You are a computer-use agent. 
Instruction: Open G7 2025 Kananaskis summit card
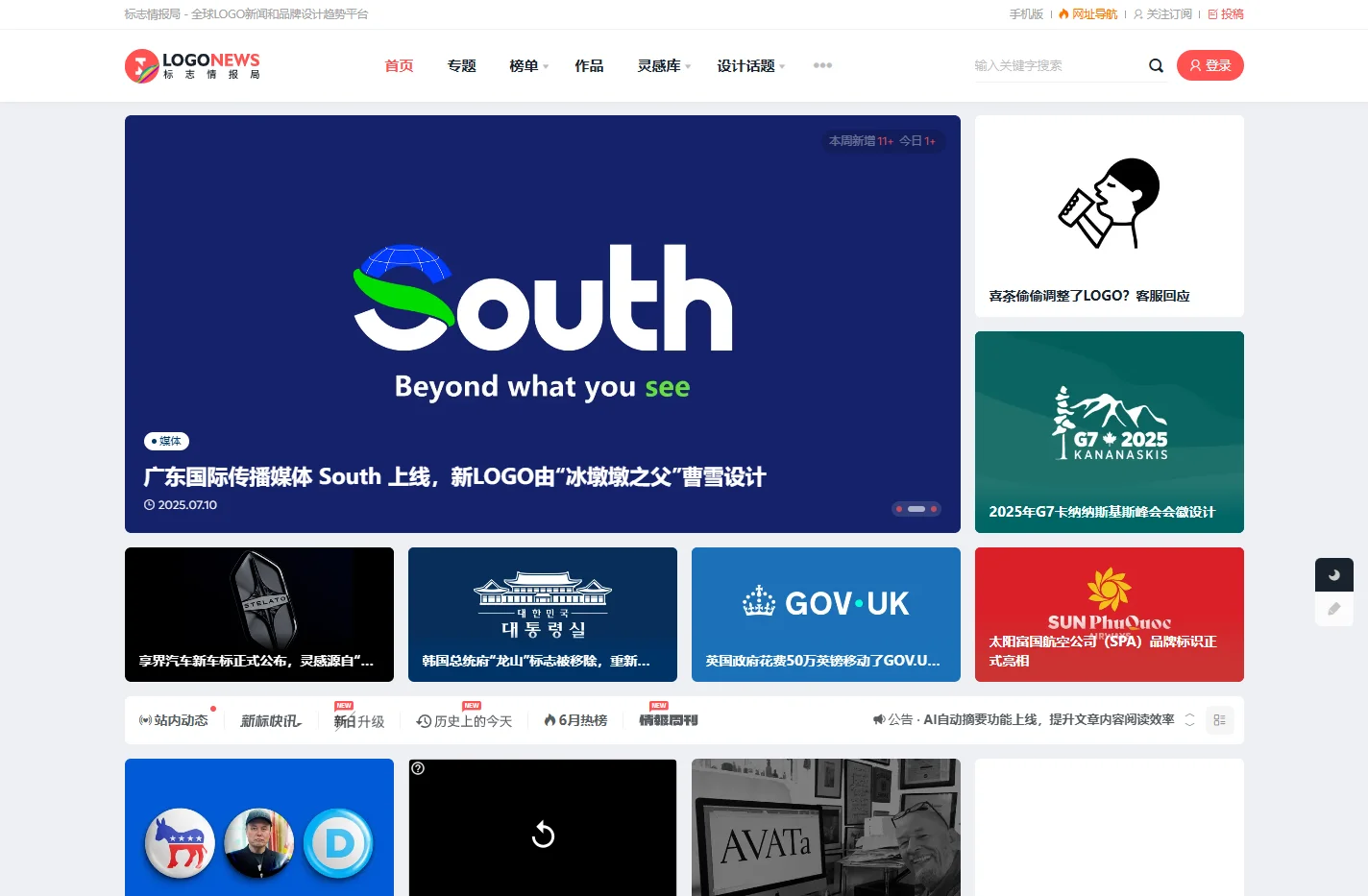tap(1110, 432)
